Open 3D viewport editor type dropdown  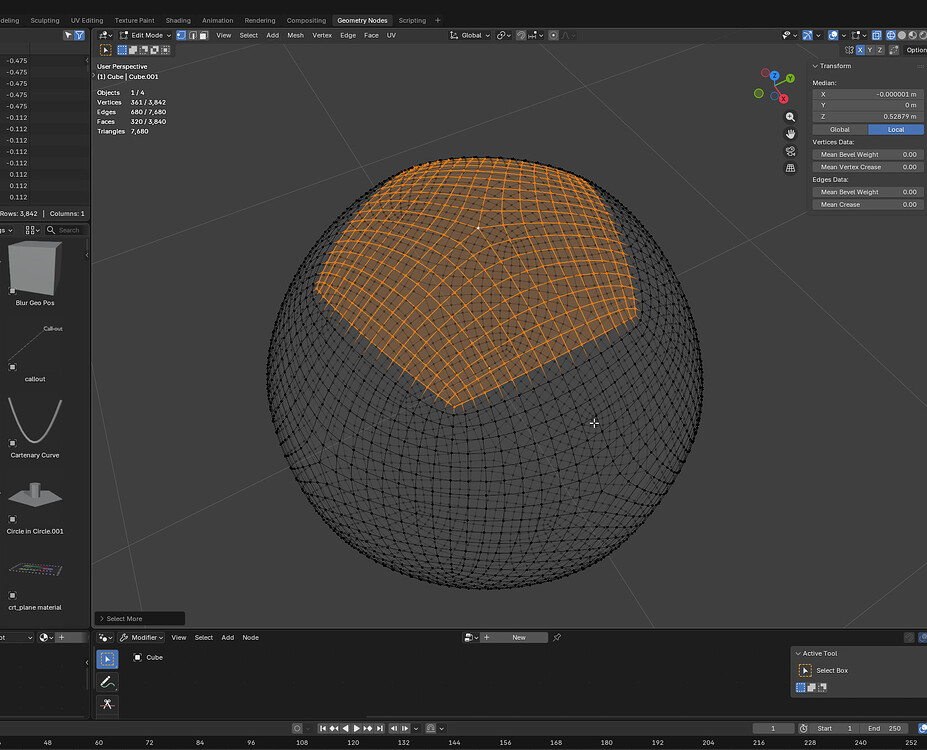[x=106, y=35]
